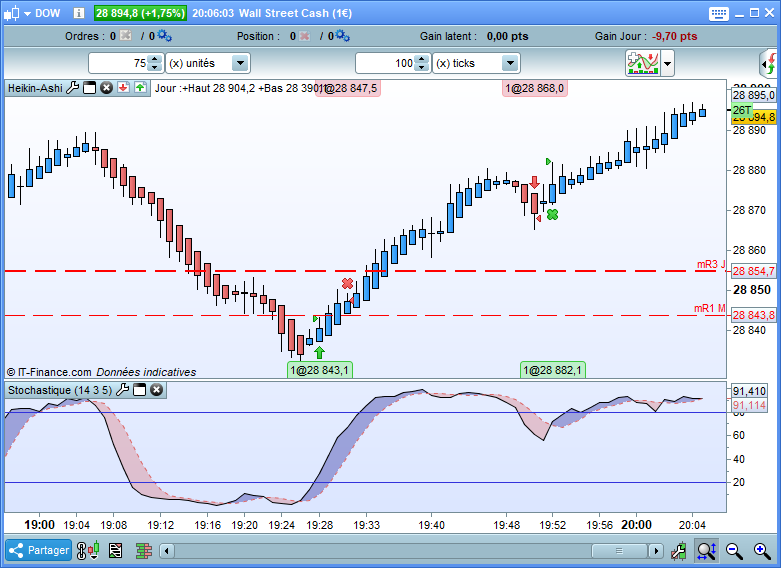Select the green order label 1@28 882,1

point(552,370)
